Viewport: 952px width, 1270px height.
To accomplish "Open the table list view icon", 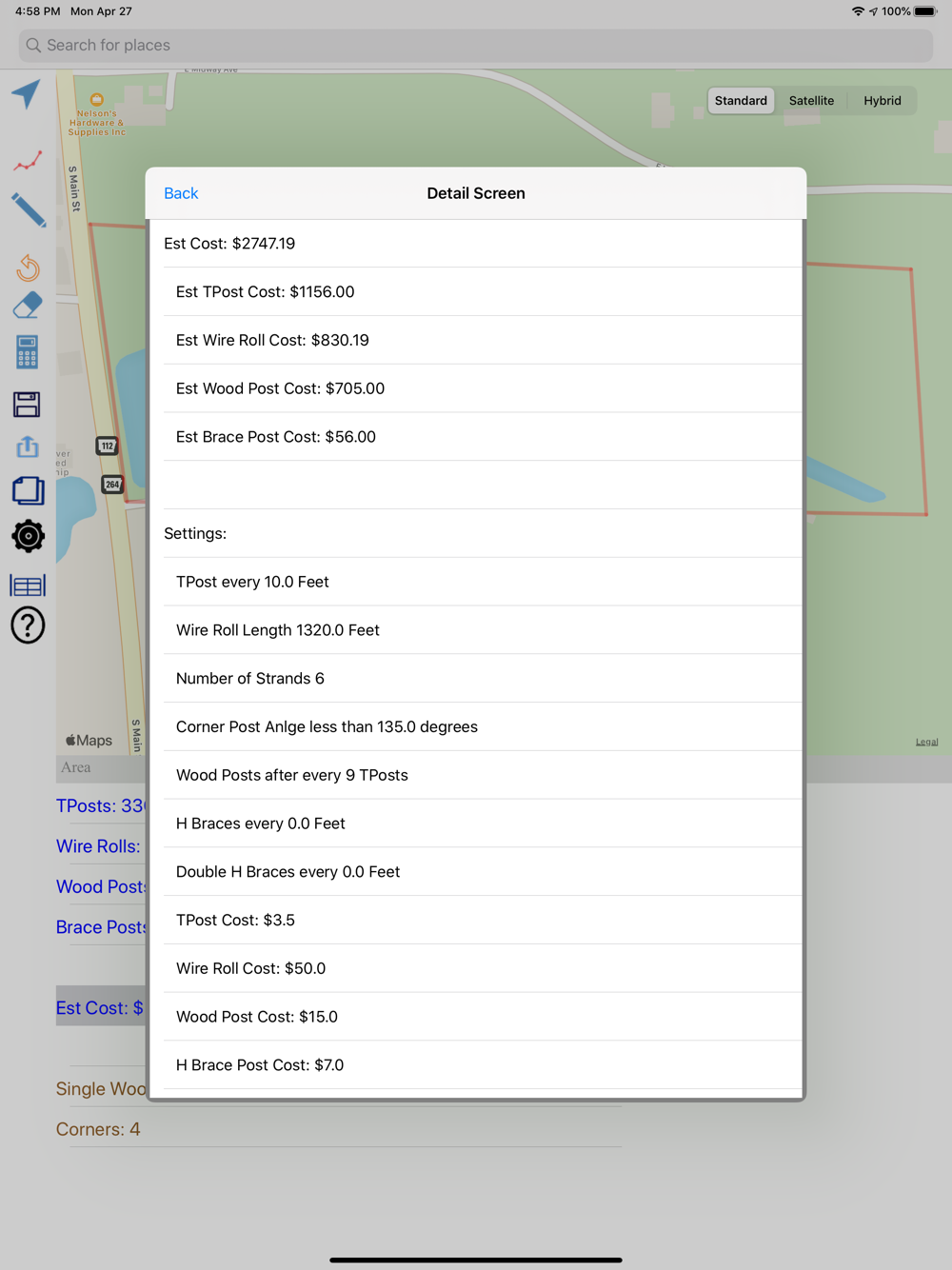I will pyautogui.click(x=28, y=585).
